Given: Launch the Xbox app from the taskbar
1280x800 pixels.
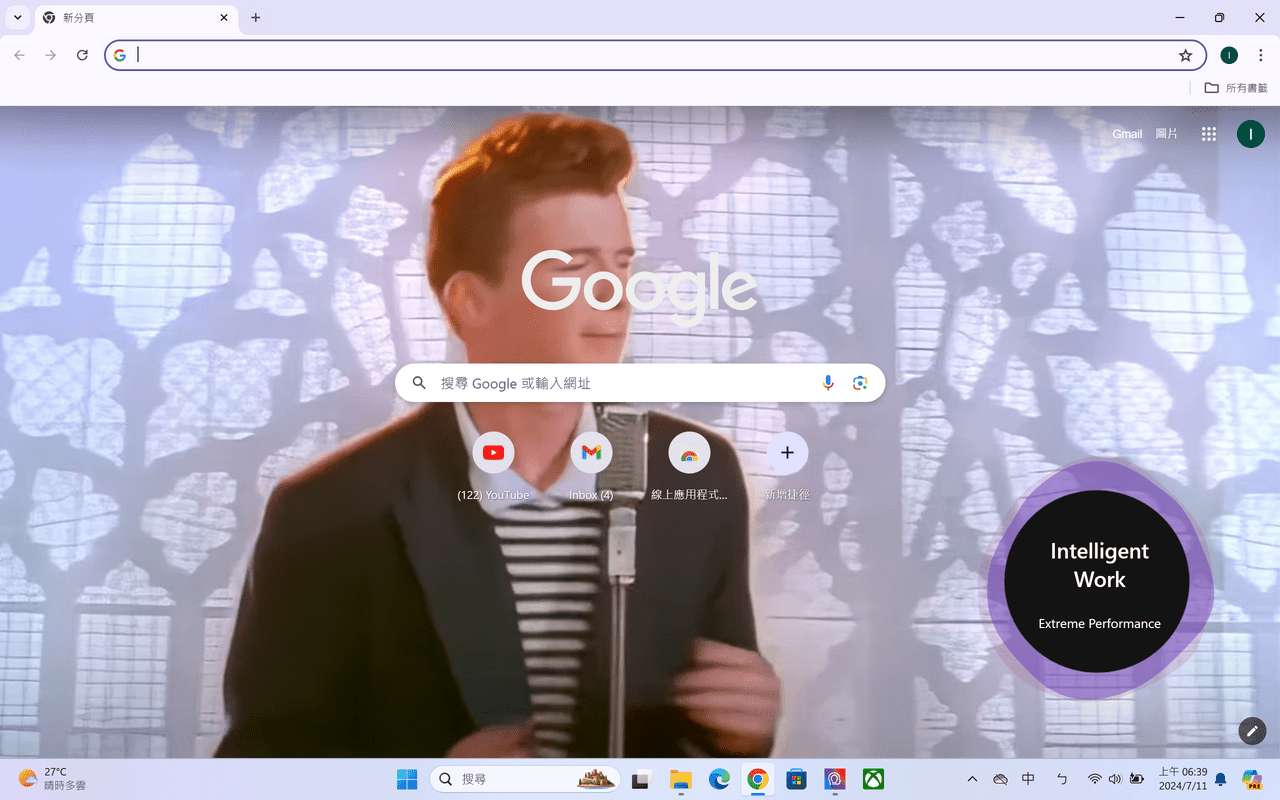Looking at the screenshot, I should click(873, 779).
